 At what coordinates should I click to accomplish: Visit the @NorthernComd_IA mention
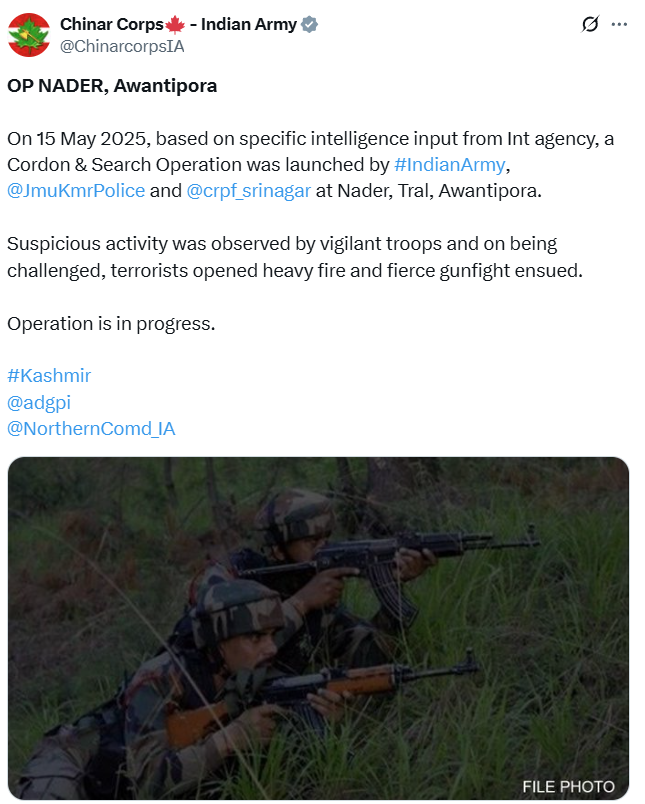click(x=91, y=429)
